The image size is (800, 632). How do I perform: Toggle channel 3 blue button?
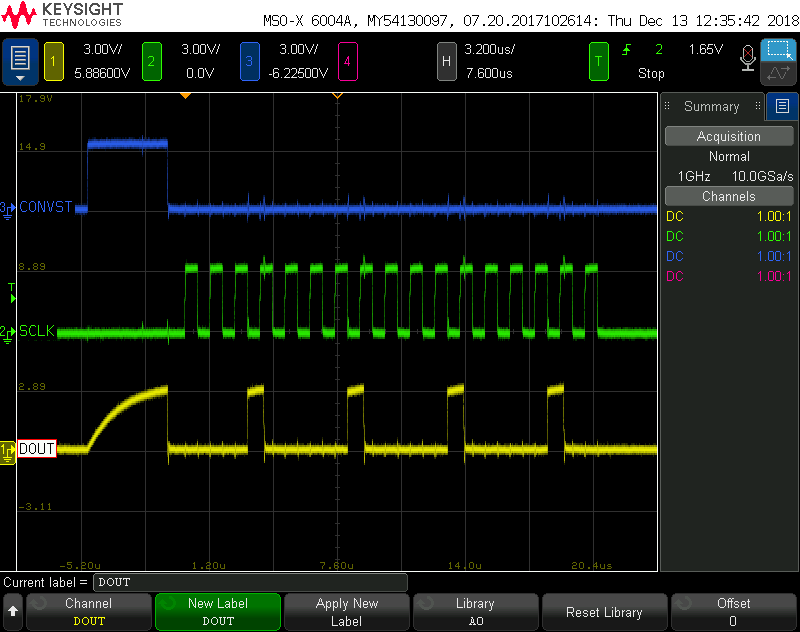(x=249, y=62)
